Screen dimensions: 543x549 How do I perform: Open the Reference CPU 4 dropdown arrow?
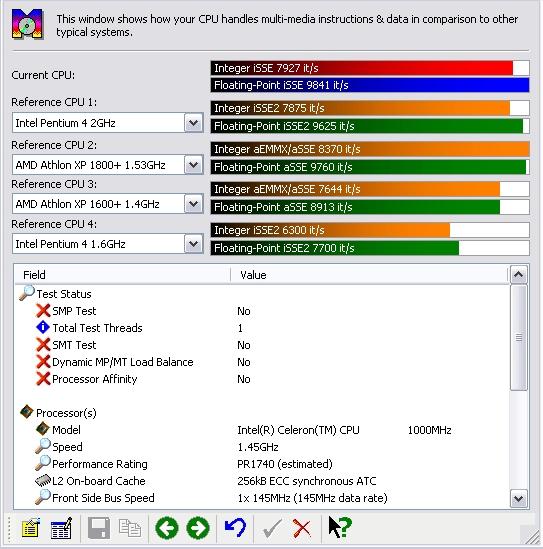pyautogui.click(x=194, y=244)
